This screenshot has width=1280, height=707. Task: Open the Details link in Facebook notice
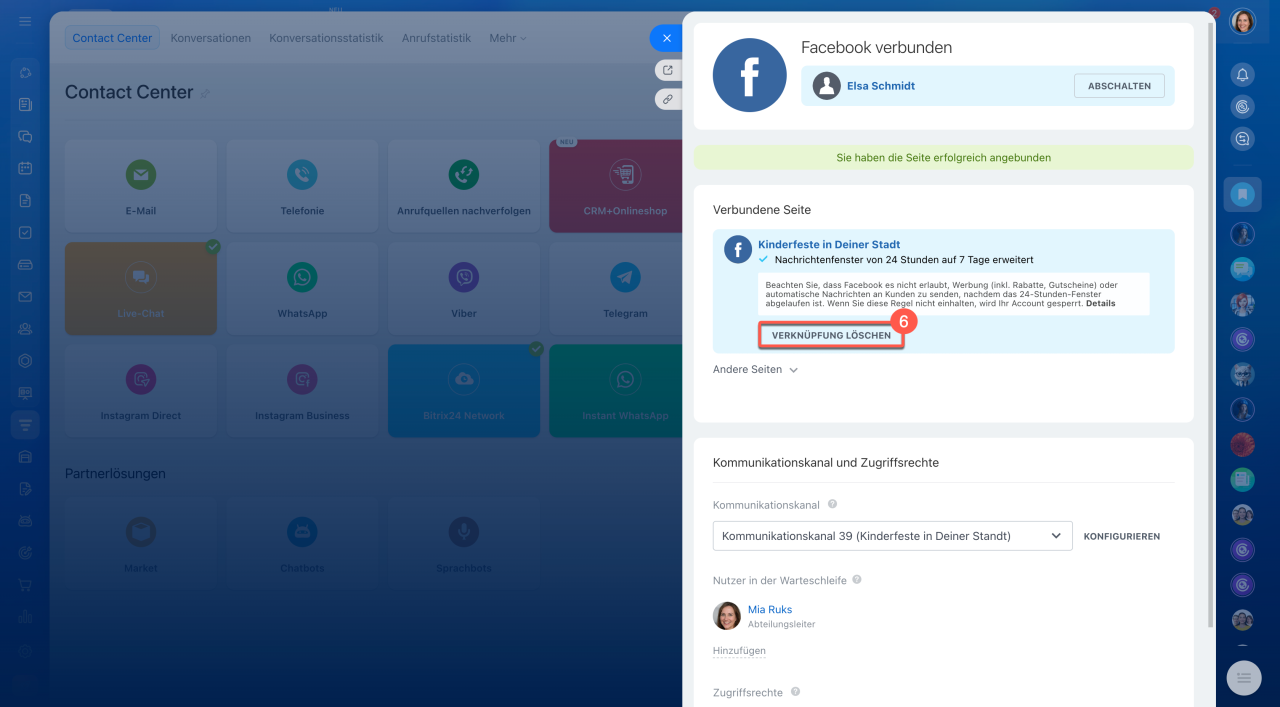tap(1100, 303)
